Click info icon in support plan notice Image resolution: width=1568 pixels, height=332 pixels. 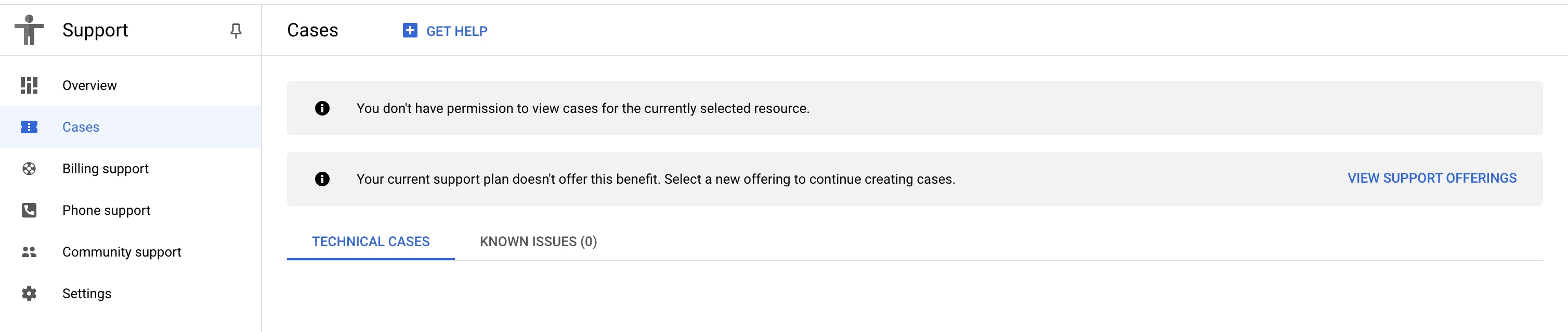(322, 179)
